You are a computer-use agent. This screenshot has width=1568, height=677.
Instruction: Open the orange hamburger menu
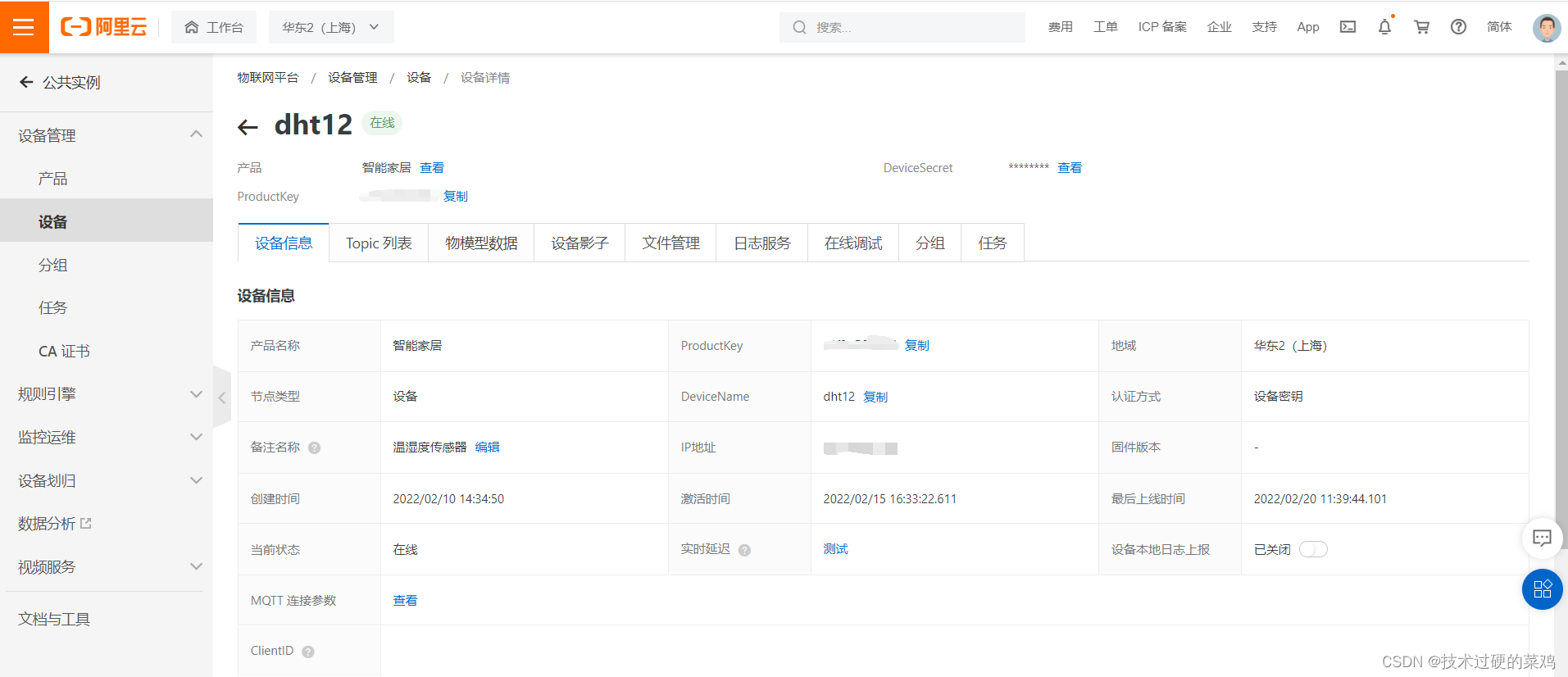point(24,27)
